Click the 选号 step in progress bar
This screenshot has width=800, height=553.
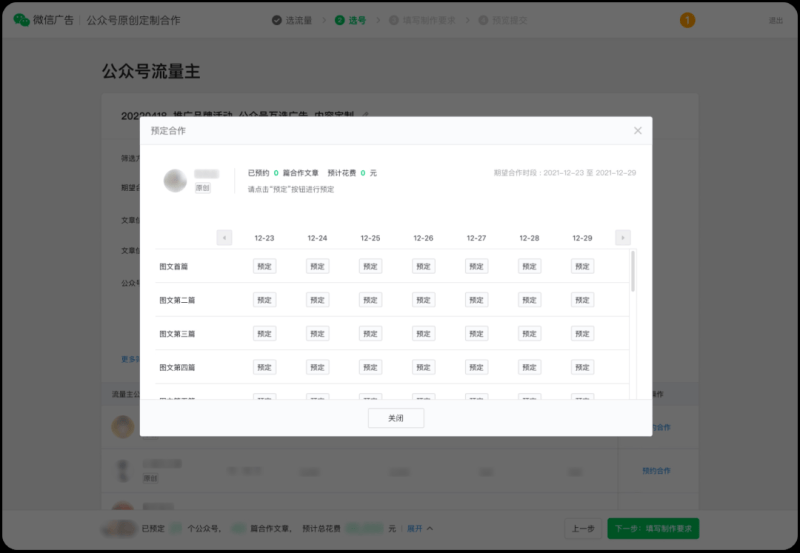[351, 20]
